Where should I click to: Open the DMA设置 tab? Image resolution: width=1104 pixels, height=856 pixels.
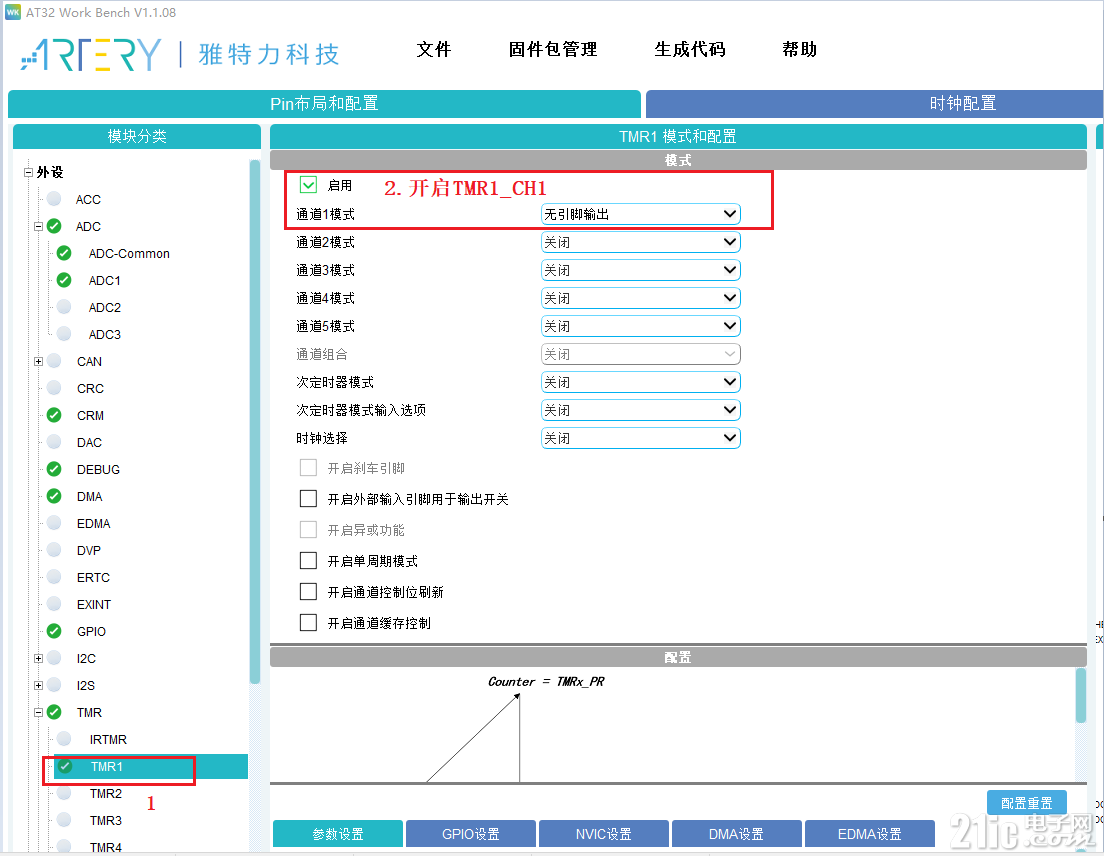tap(736, 833)
